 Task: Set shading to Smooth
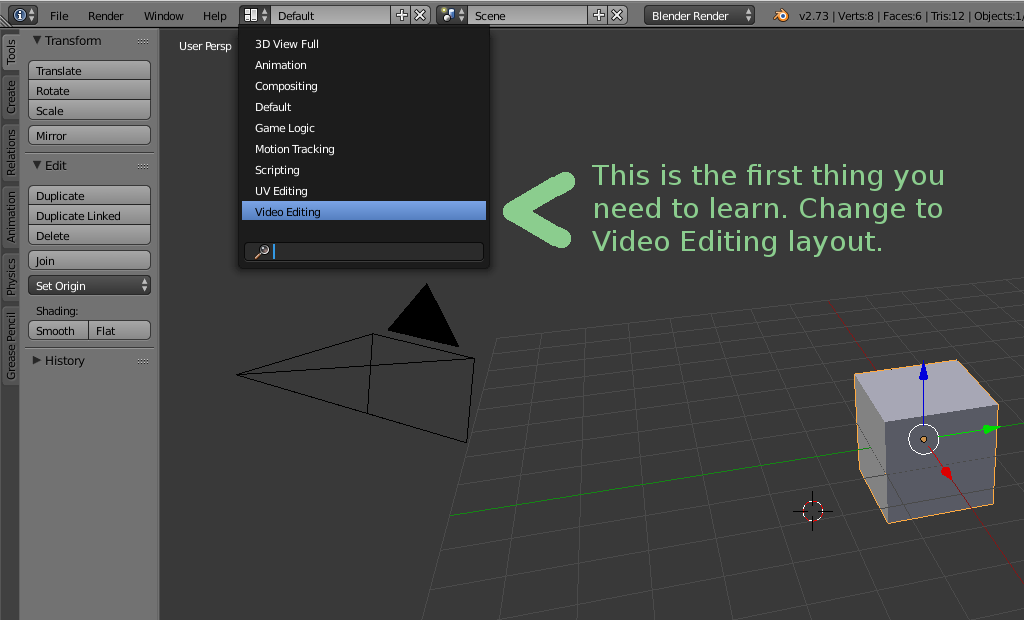[58, 331]
